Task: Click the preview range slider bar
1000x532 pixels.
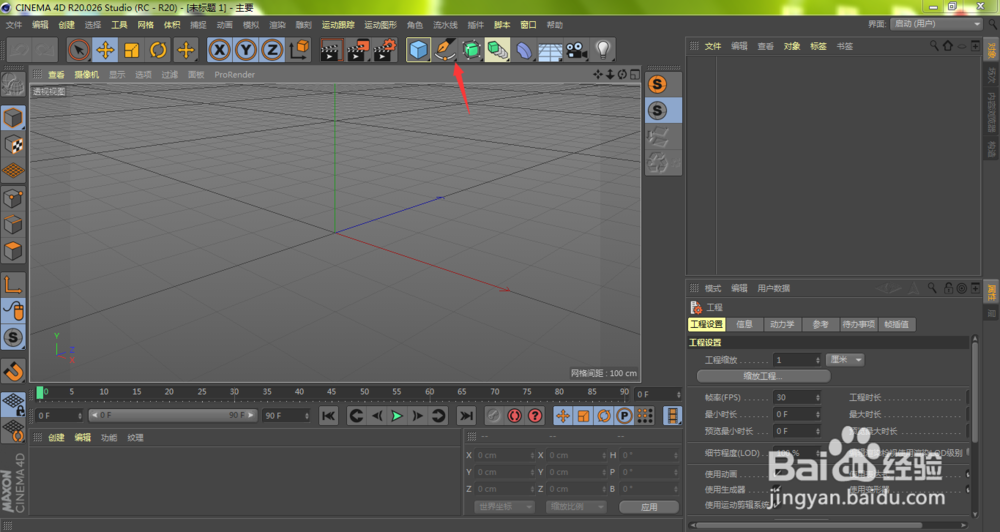Action: click(173, 415)
